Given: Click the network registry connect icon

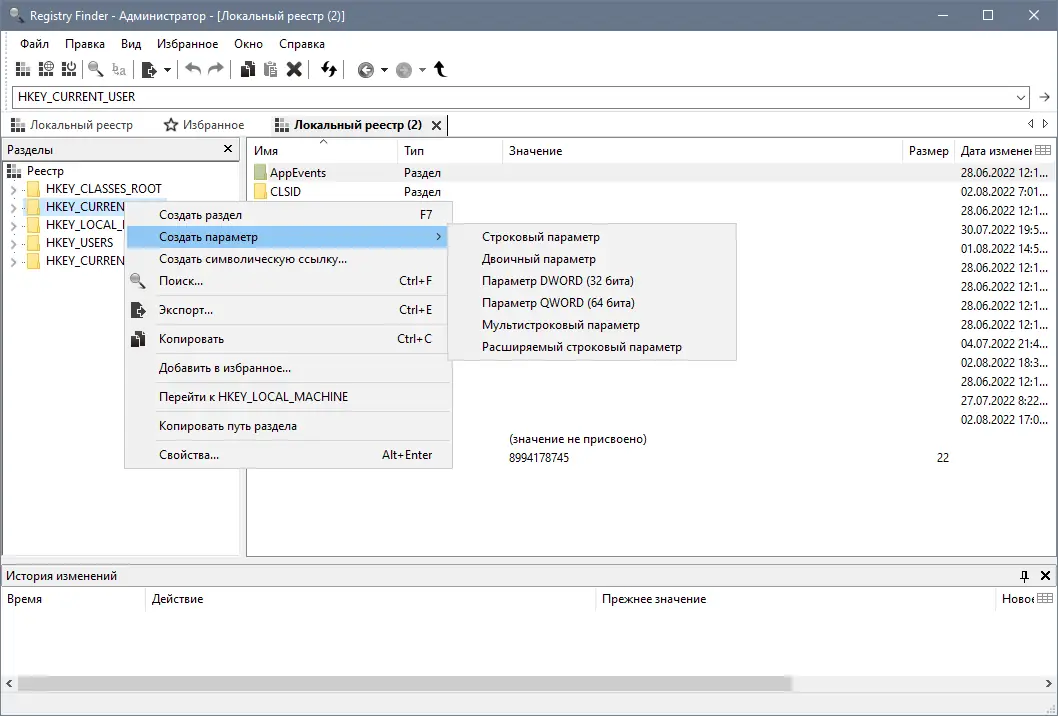Looking at the screenshot, I should coord(46,69).
